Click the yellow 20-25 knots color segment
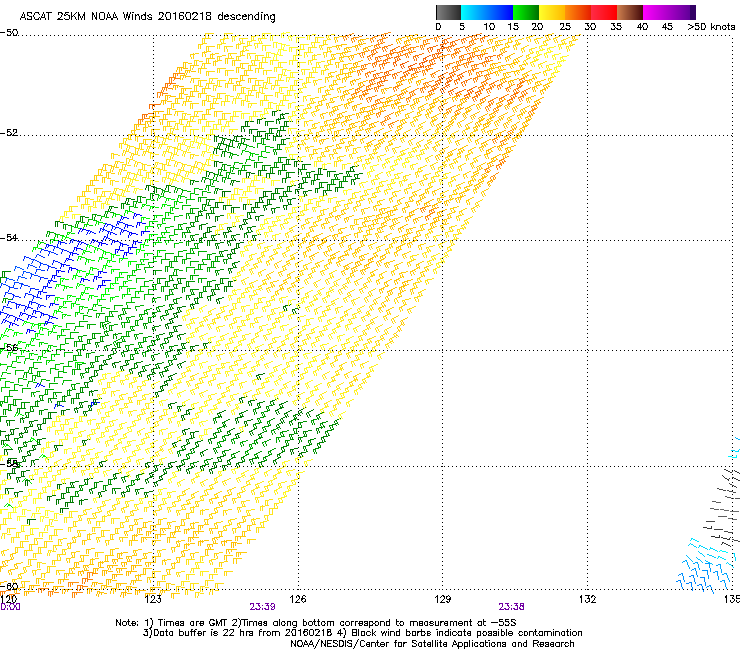 (552, 12)
